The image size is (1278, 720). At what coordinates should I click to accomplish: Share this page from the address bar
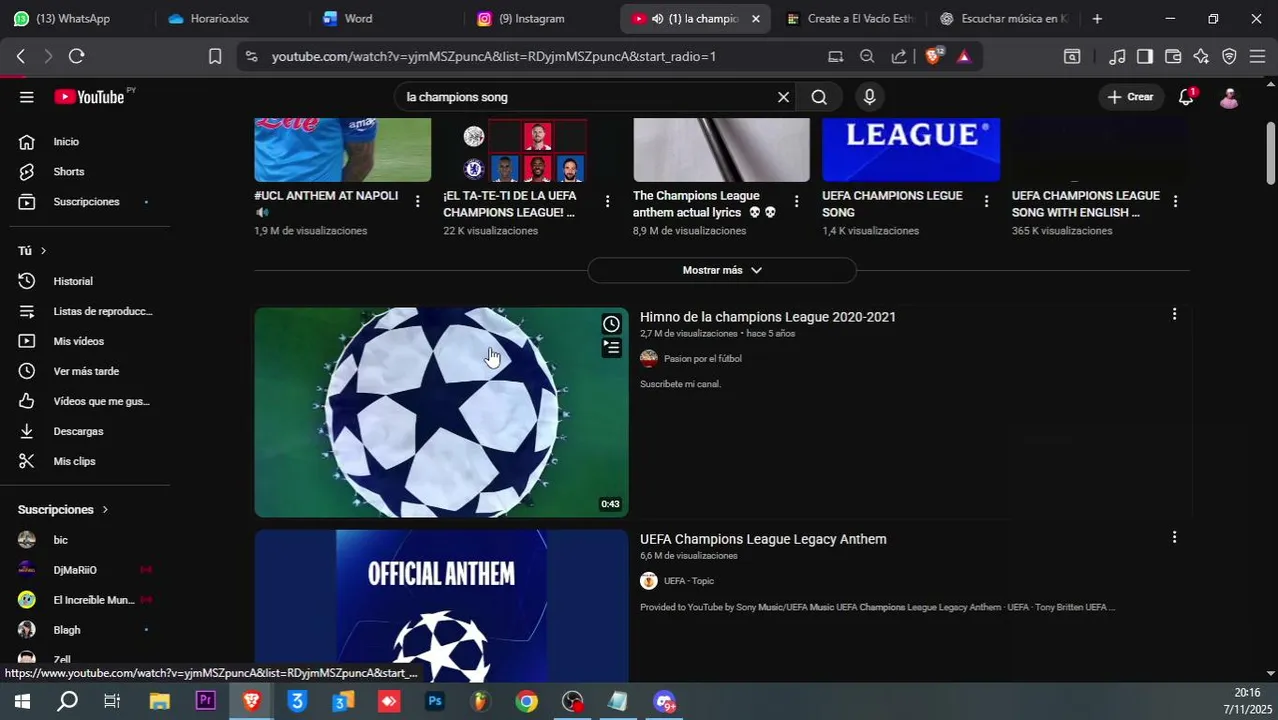[899, 57]
